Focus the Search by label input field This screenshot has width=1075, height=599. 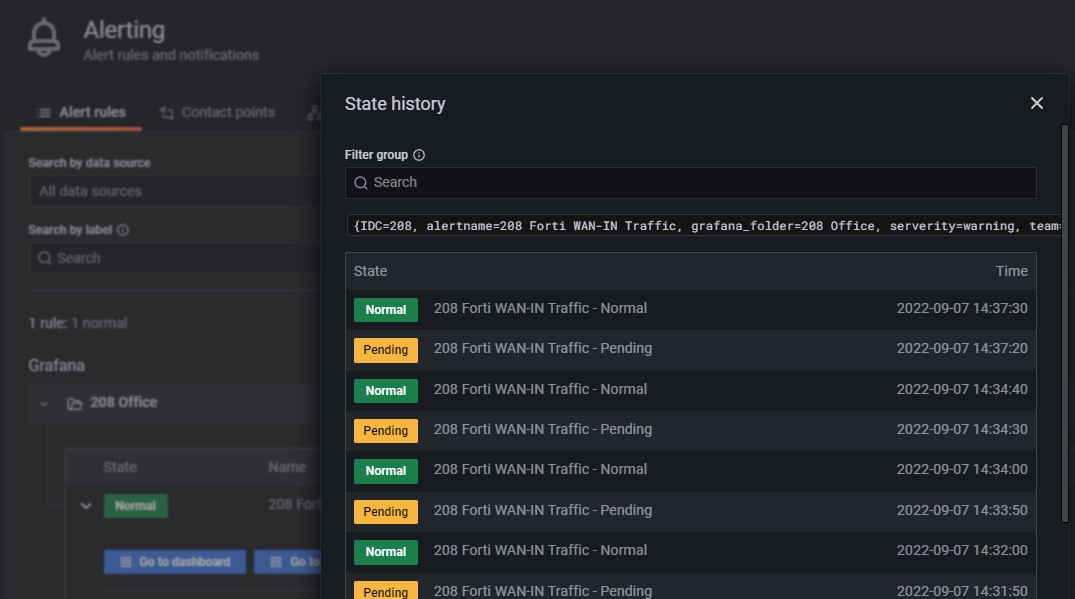tap(175, 258)
